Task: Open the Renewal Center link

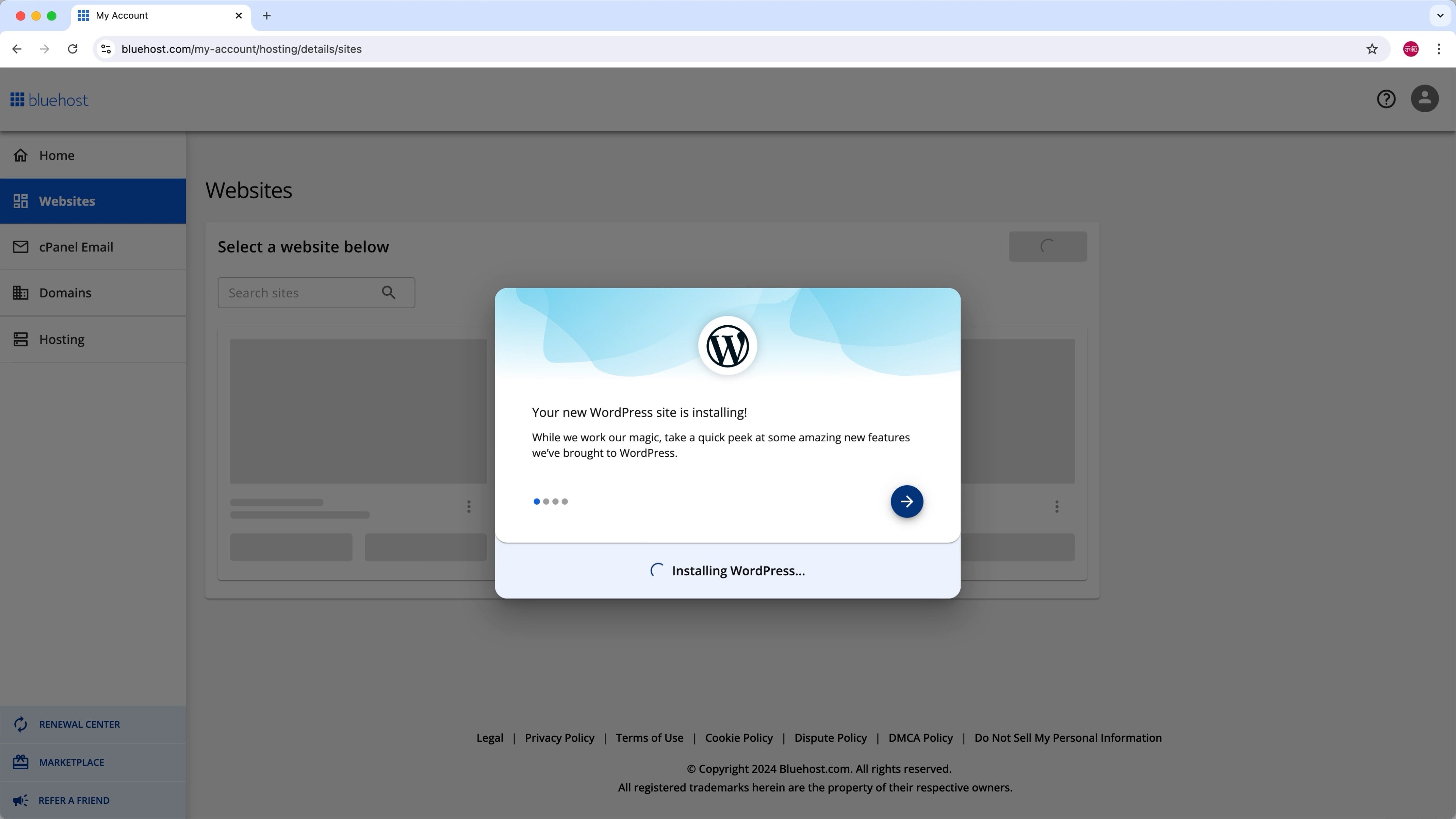Action: [93, 724]
